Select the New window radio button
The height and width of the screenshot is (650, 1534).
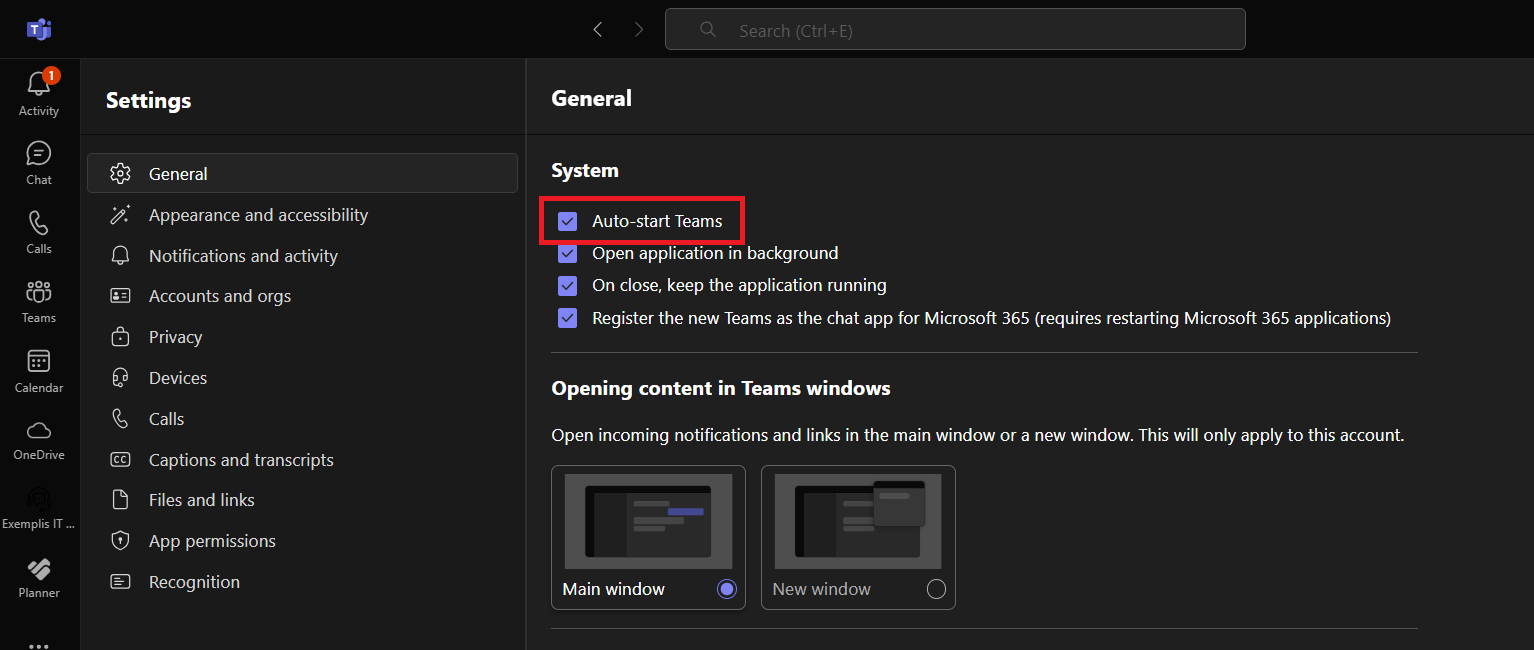click(x=936, y=589)
